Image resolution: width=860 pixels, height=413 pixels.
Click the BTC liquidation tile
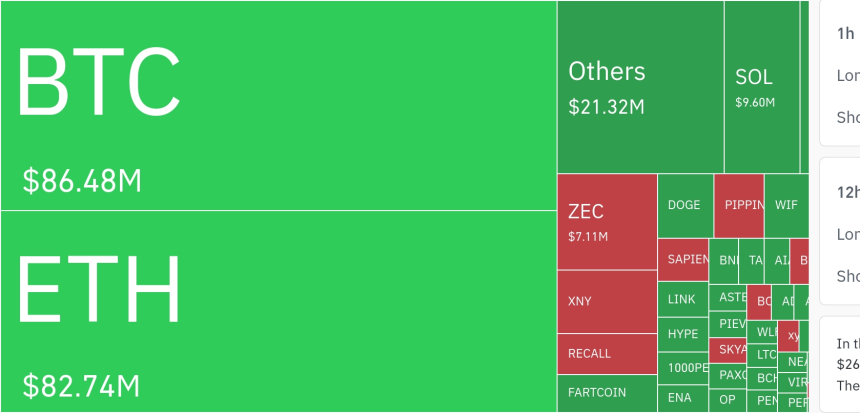278,106
